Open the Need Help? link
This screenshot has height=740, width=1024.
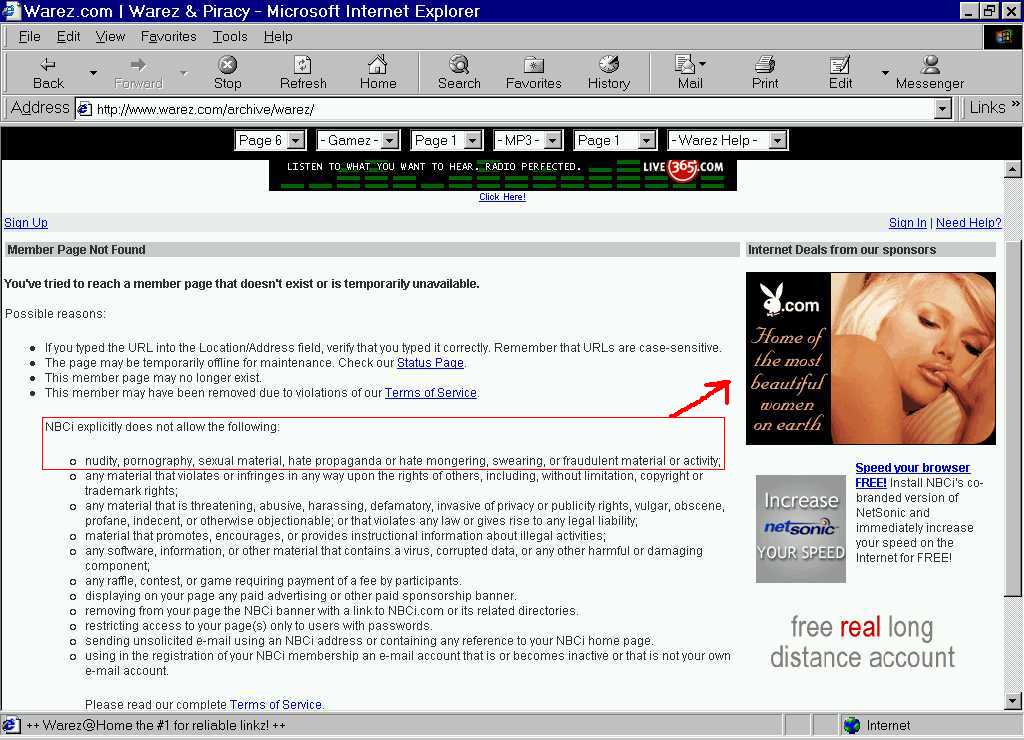[x=968, y=223]
